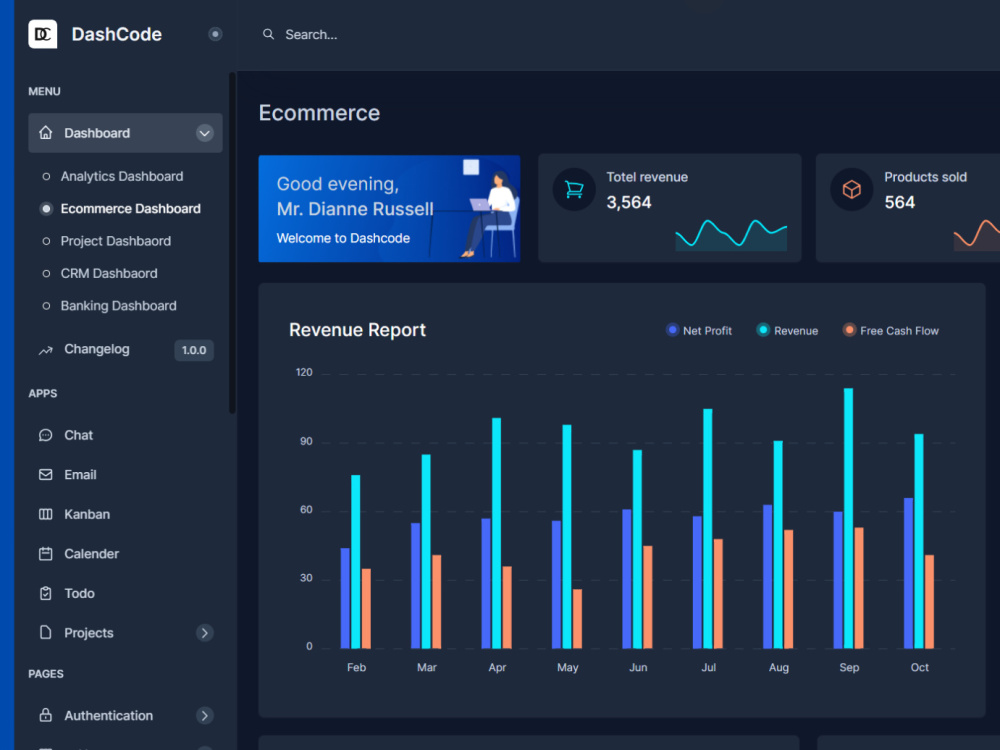
Task: Click the Kanban board icon
Action: click(x=45, y=514)
